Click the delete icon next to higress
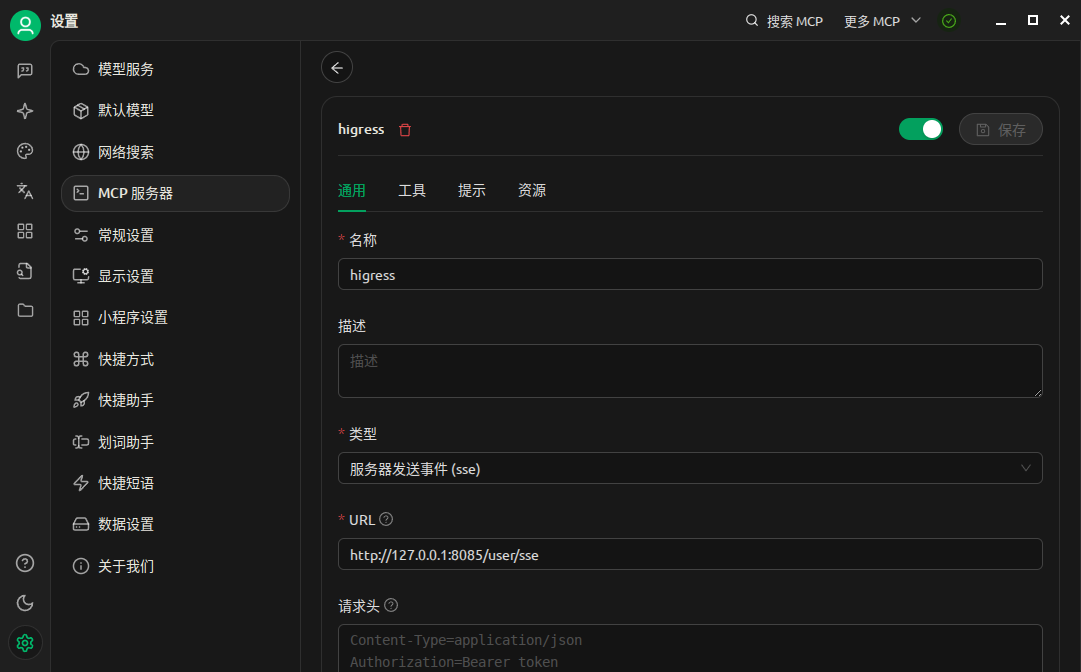The height and width of the screenshot is (672, 1081). coord(404,129)
